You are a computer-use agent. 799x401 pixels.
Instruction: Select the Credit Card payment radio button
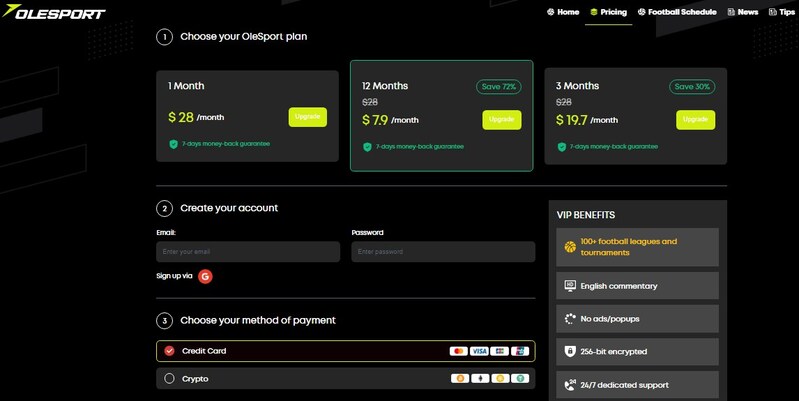coord(169,351)
